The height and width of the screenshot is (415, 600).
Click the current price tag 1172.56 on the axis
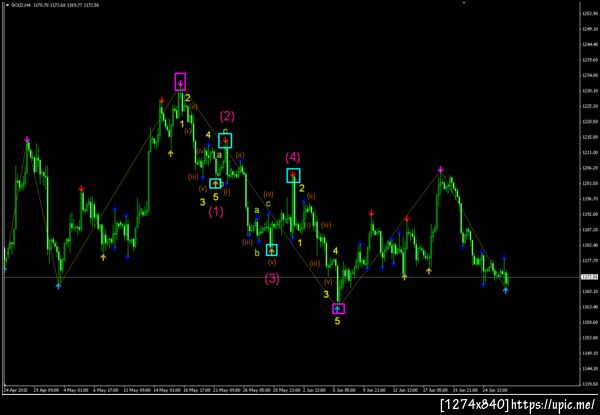click(x=587, y=277)
